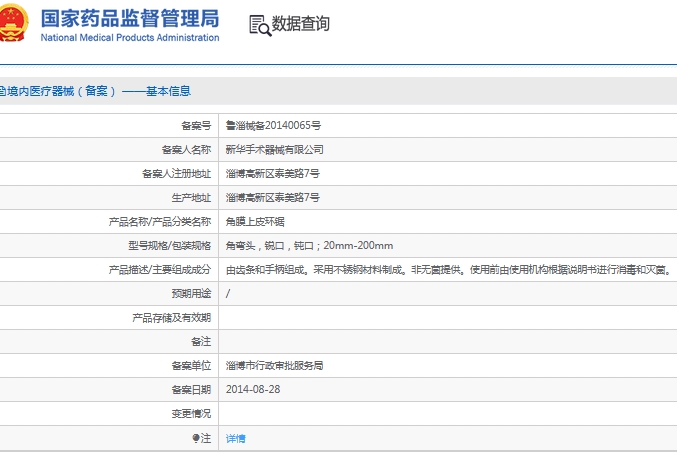677x459 pixels.
Task: Click the national emblem logo
Action: (x=13, y=22)
